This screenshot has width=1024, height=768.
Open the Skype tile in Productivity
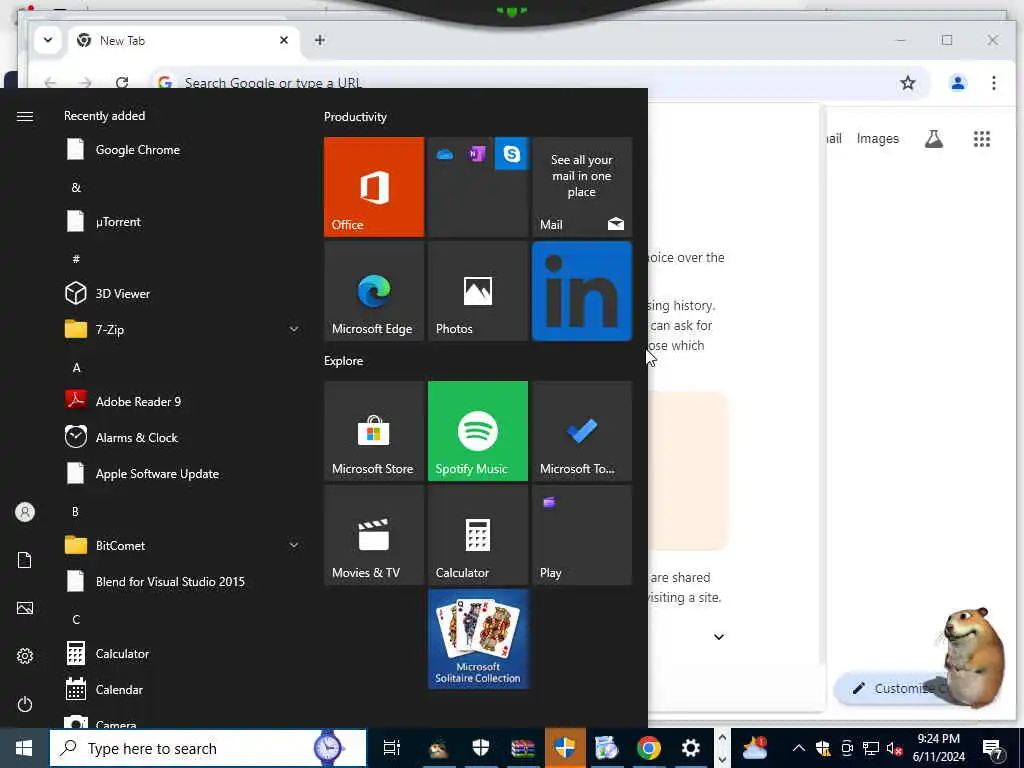(511, 154)
